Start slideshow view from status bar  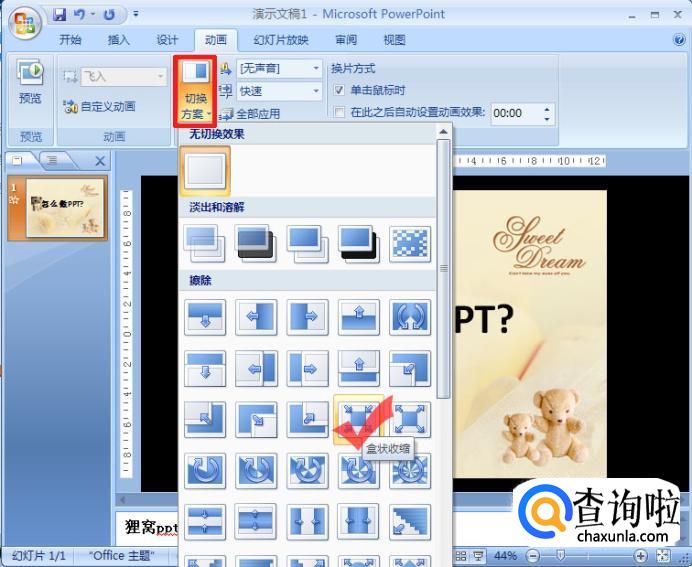(478, 556)
